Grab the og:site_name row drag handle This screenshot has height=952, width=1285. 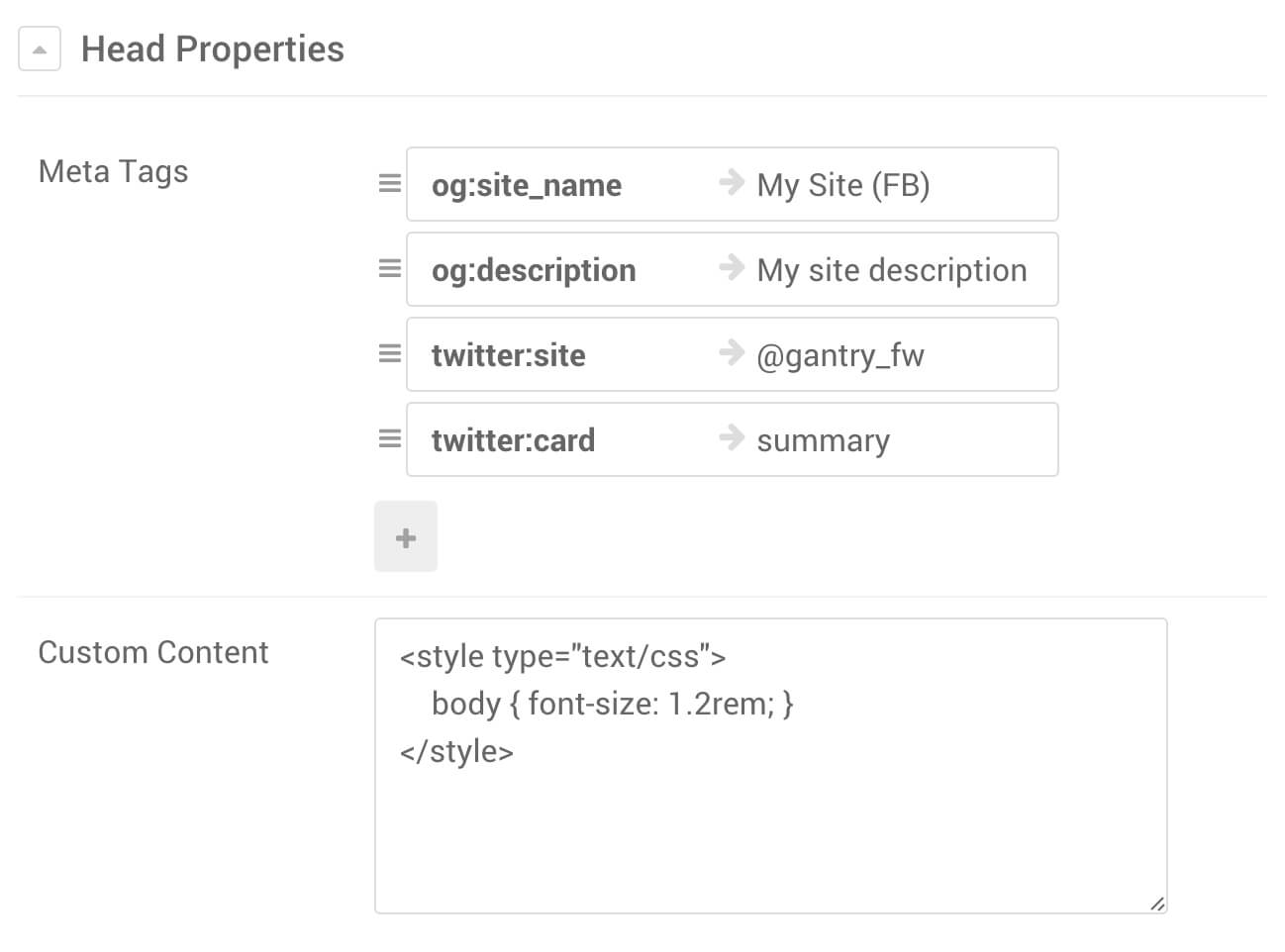[x=390, y=184]
